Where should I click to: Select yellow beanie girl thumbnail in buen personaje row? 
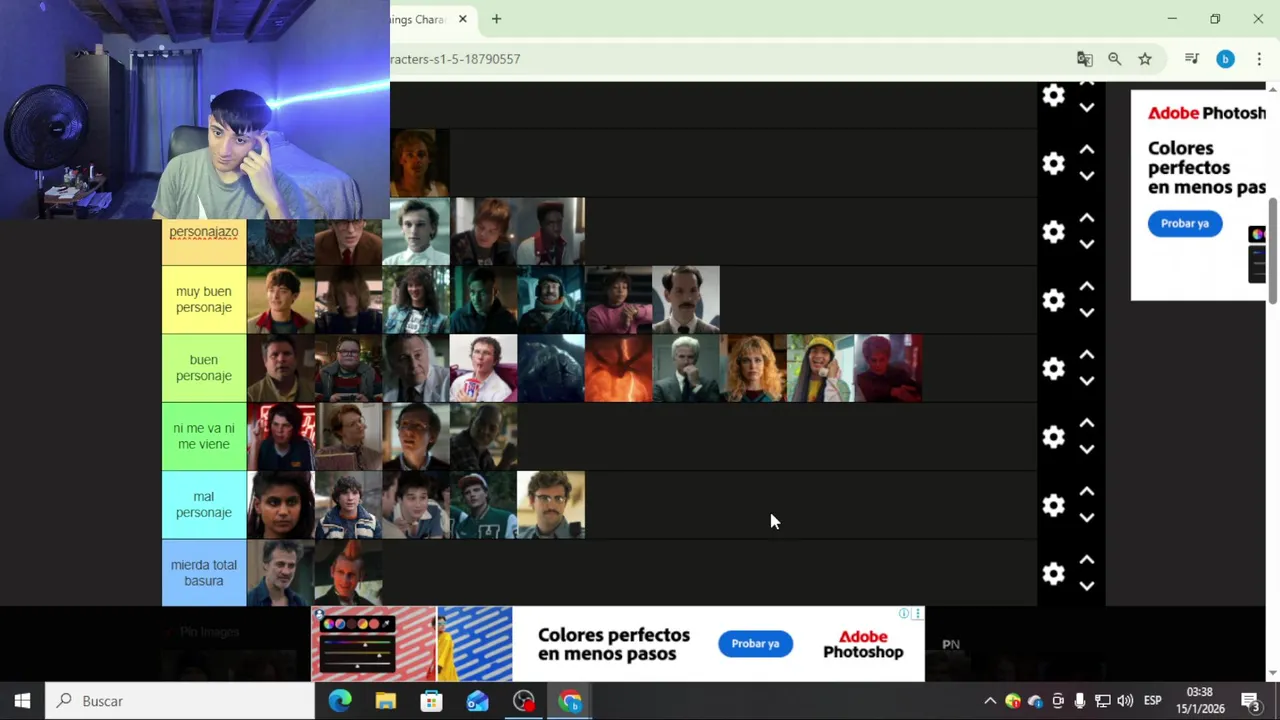click(x=821, y=368)
